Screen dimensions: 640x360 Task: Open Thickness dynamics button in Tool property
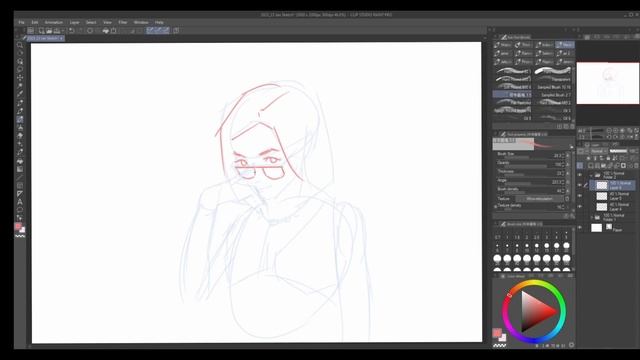tap(568, 173)
